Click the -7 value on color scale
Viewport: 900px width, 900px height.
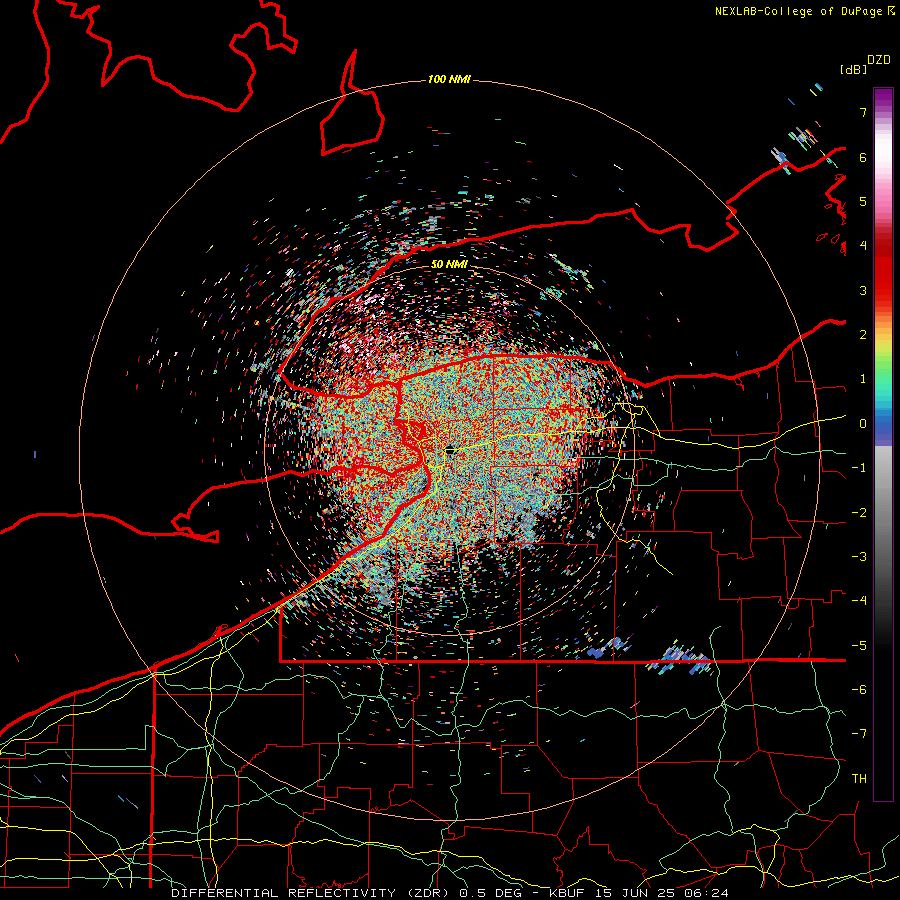coord(859,734)
